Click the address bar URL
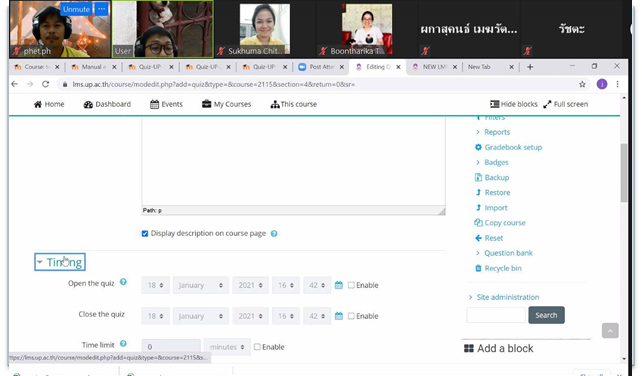This screenshot has height=376, width=642. click(214, 84)
